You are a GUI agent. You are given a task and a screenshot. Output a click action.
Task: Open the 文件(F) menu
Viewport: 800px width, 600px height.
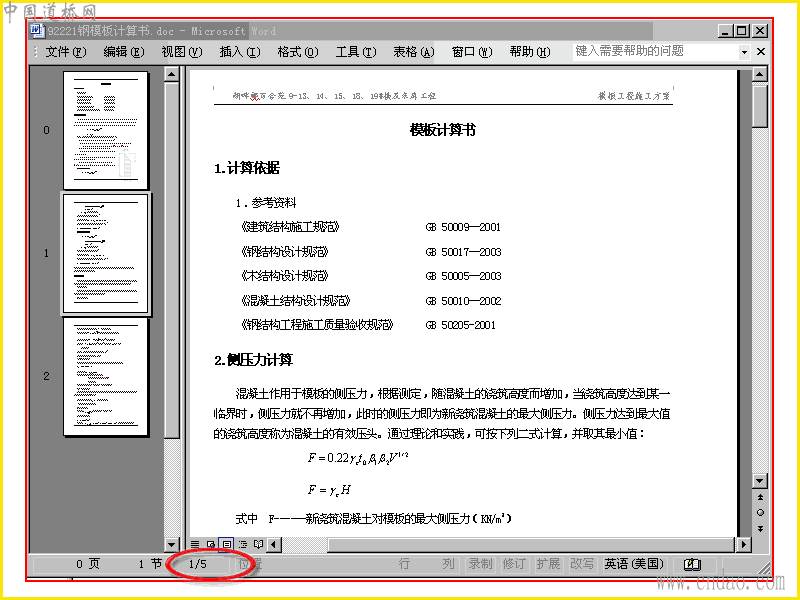(66, 52)
